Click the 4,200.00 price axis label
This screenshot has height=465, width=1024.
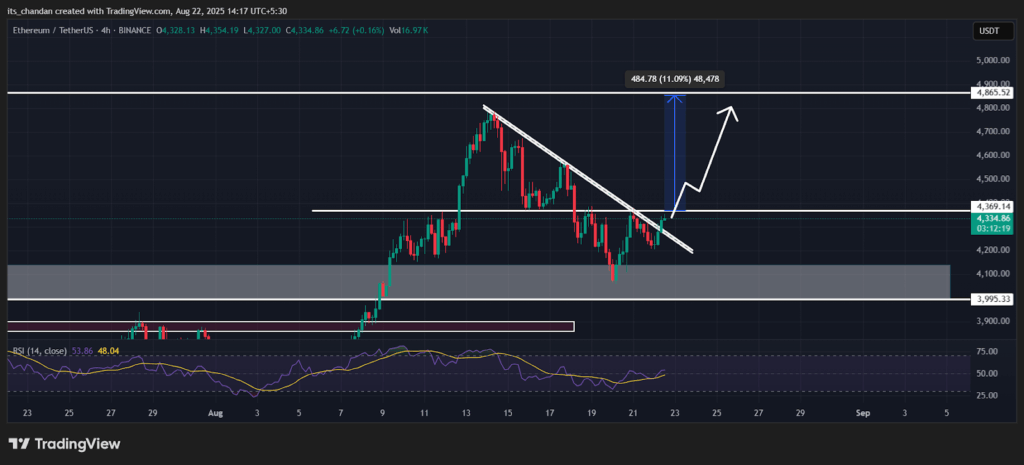point(993,250)
